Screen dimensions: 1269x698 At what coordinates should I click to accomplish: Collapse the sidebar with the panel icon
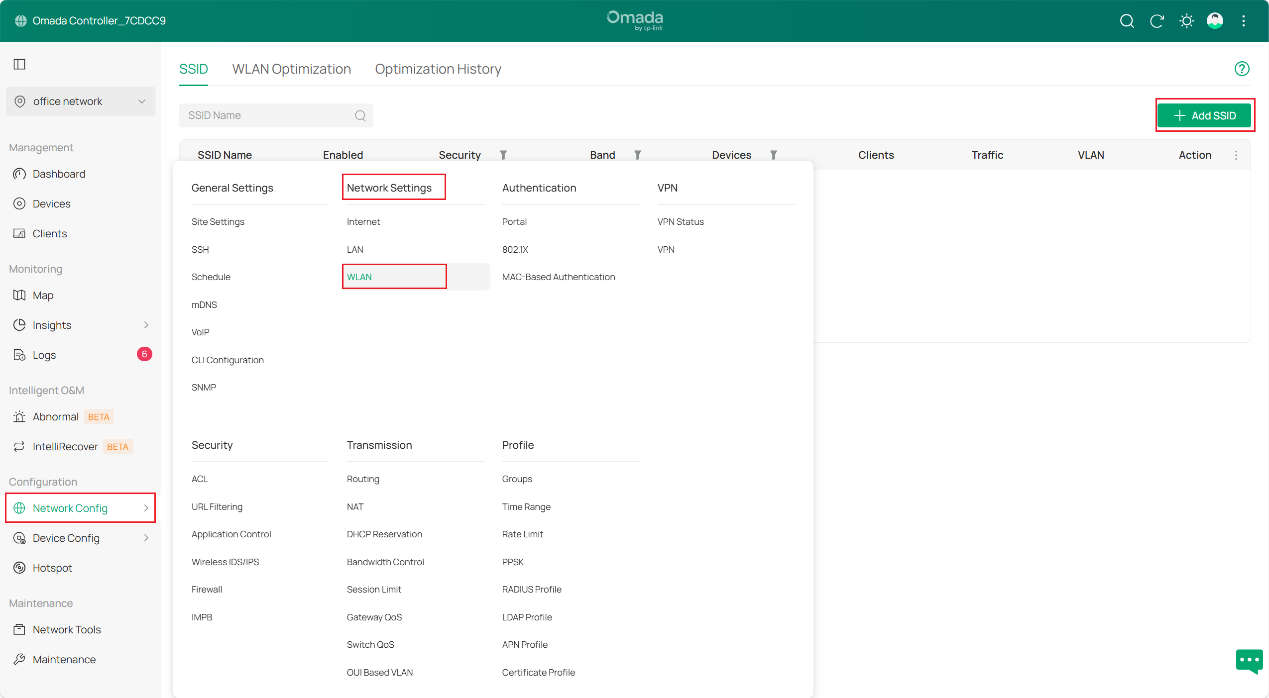19,64
